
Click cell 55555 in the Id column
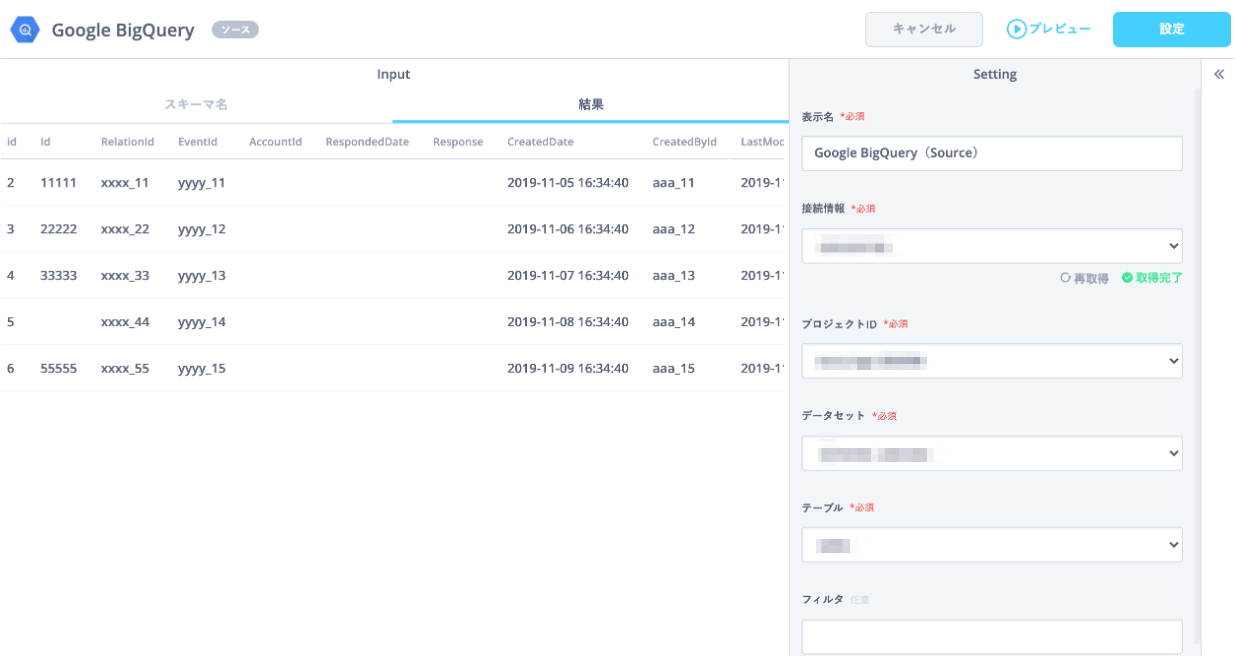pos(58,368)
